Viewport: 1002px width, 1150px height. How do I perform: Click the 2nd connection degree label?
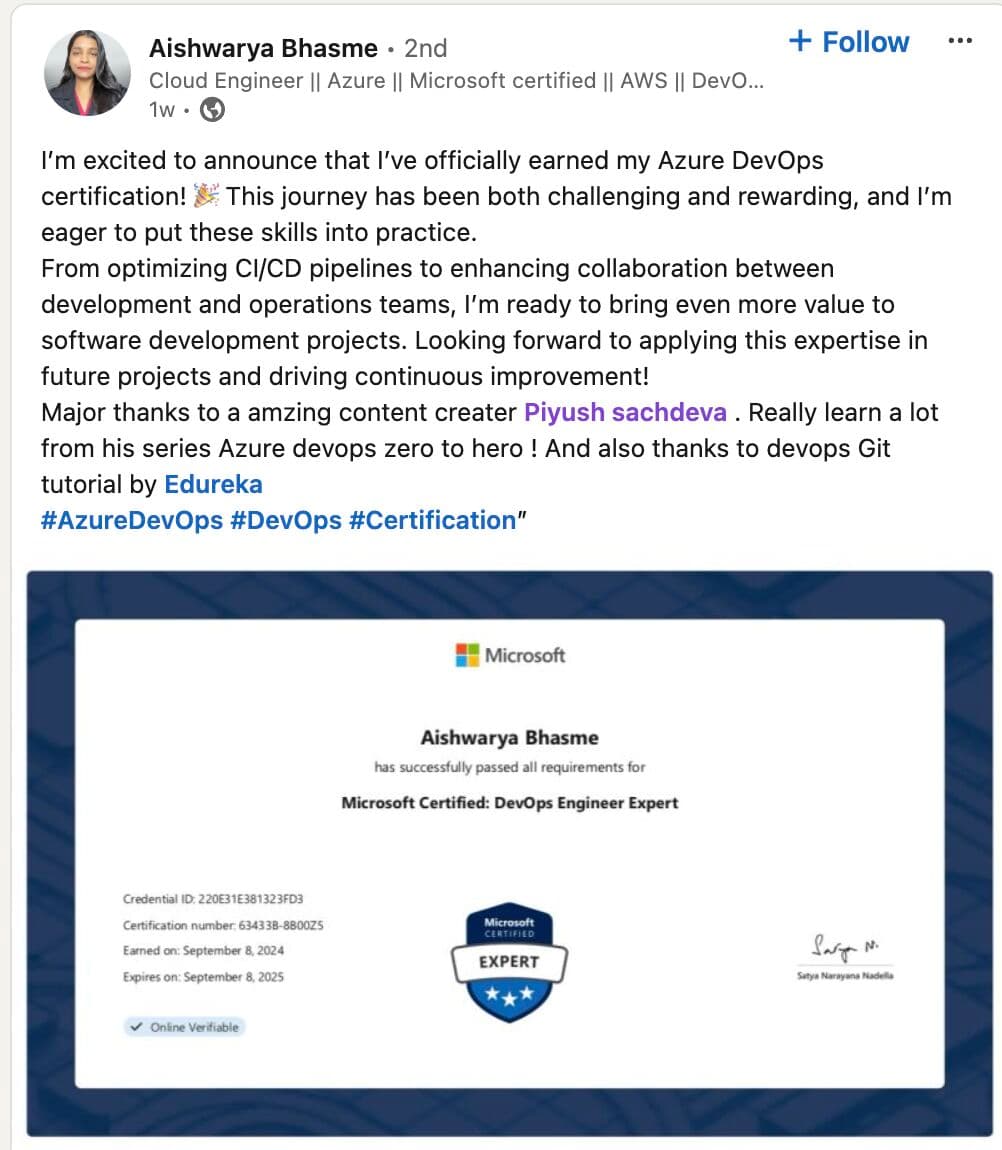[x=425, y=48]
